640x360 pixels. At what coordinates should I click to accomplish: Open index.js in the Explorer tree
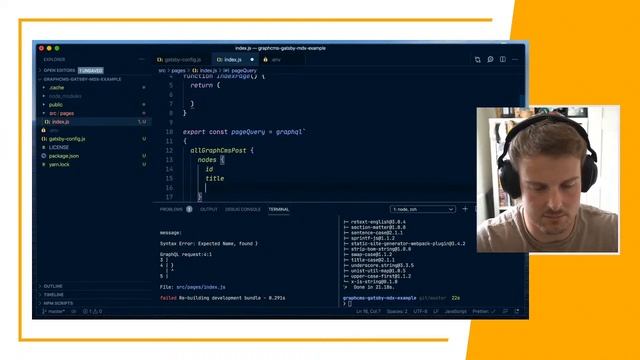click(x=60, y=122)
